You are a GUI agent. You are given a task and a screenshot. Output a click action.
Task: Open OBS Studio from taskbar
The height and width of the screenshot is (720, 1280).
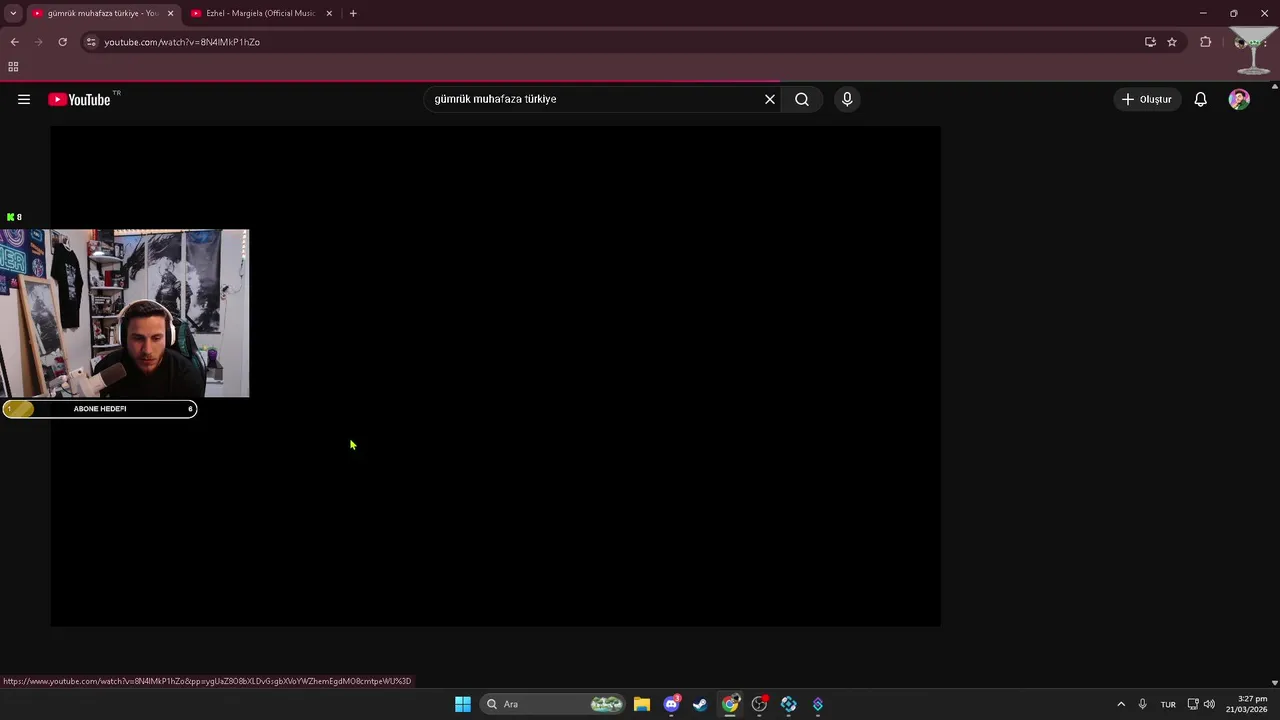click(760, 704)
